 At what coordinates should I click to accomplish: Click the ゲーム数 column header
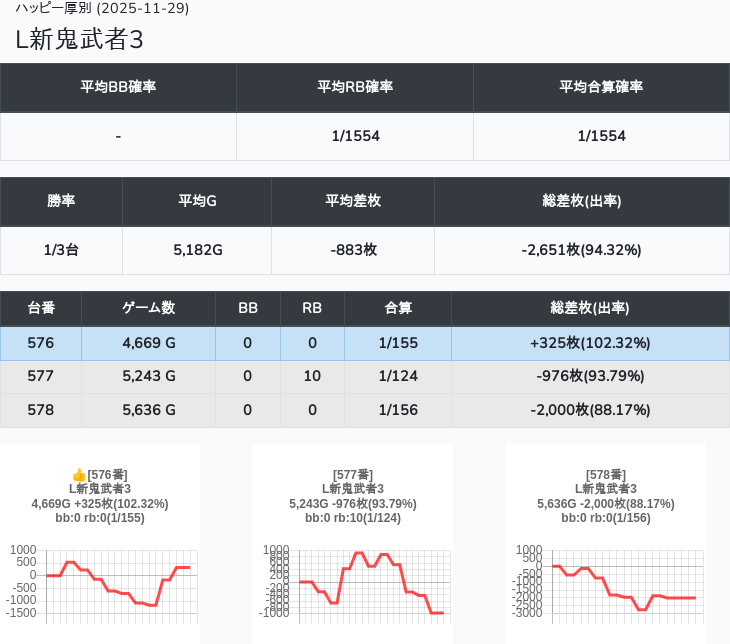point(148,308)
